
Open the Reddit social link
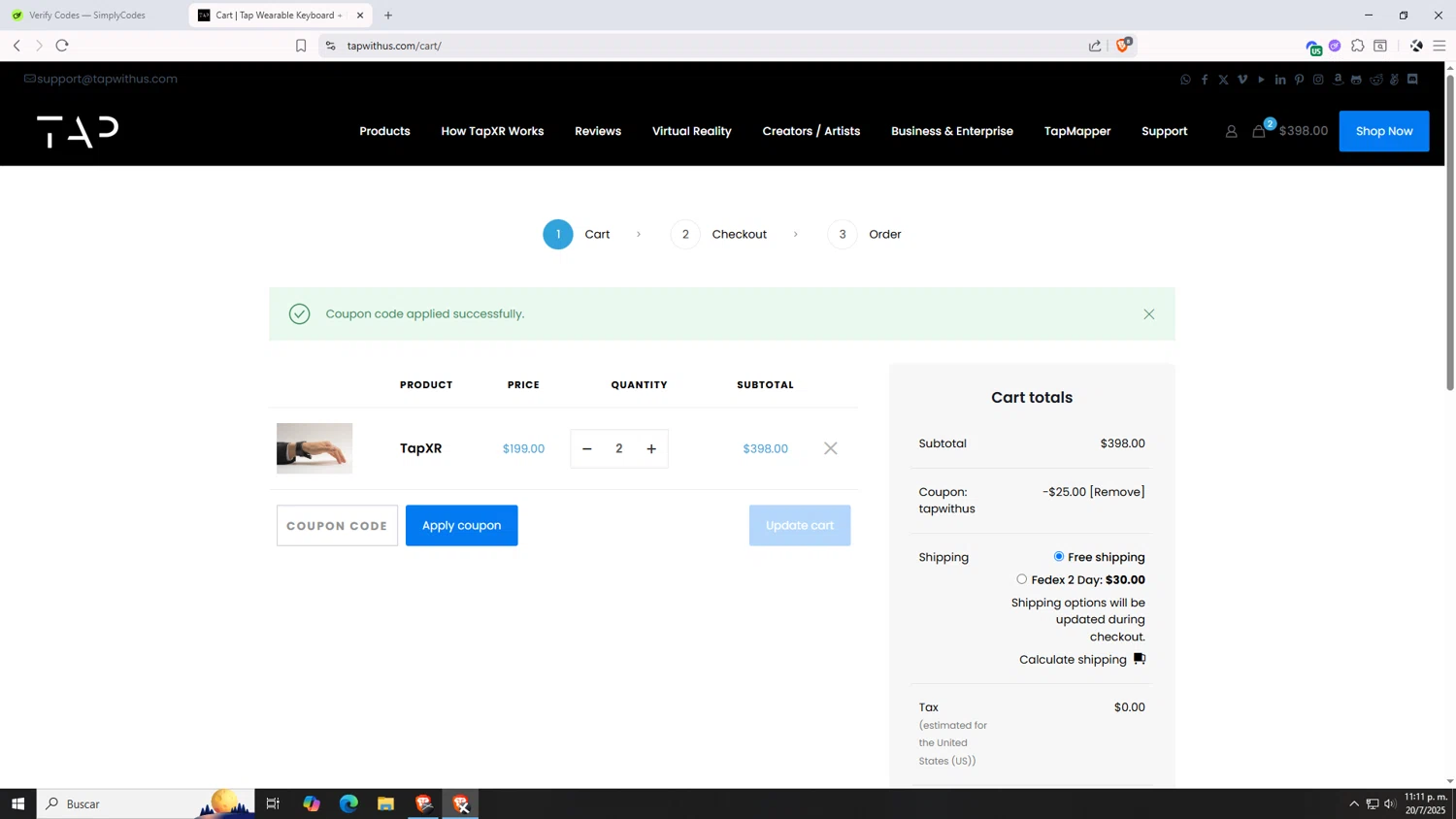click(1375, 80)
